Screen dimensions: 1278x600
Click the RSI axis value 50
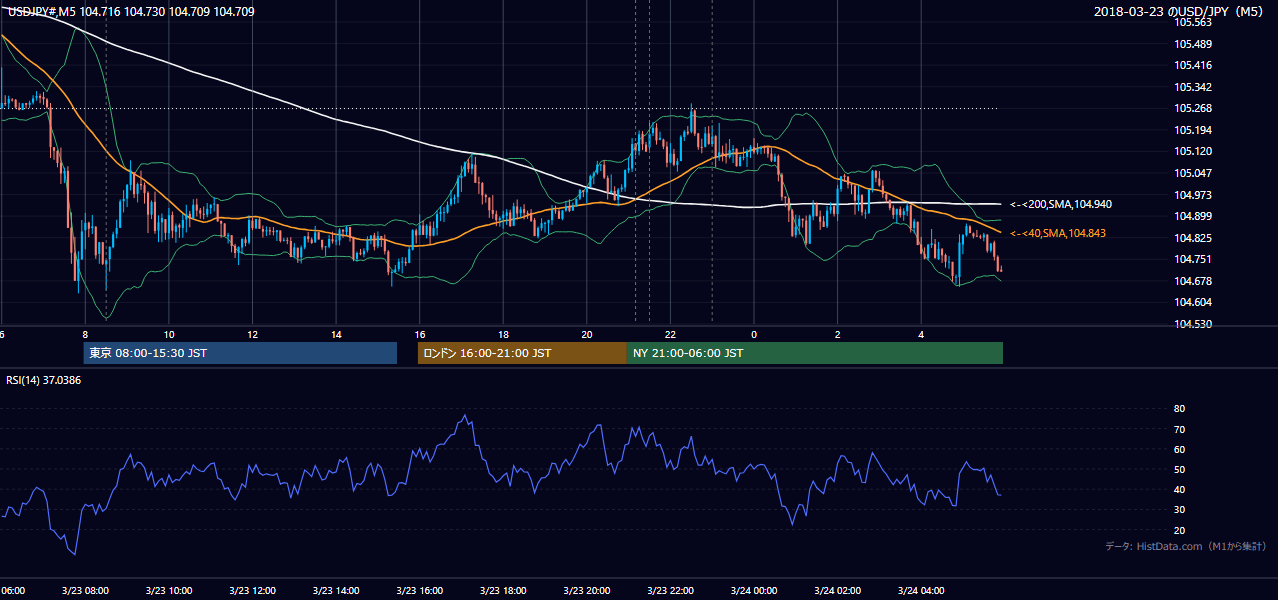[1179, 470]
